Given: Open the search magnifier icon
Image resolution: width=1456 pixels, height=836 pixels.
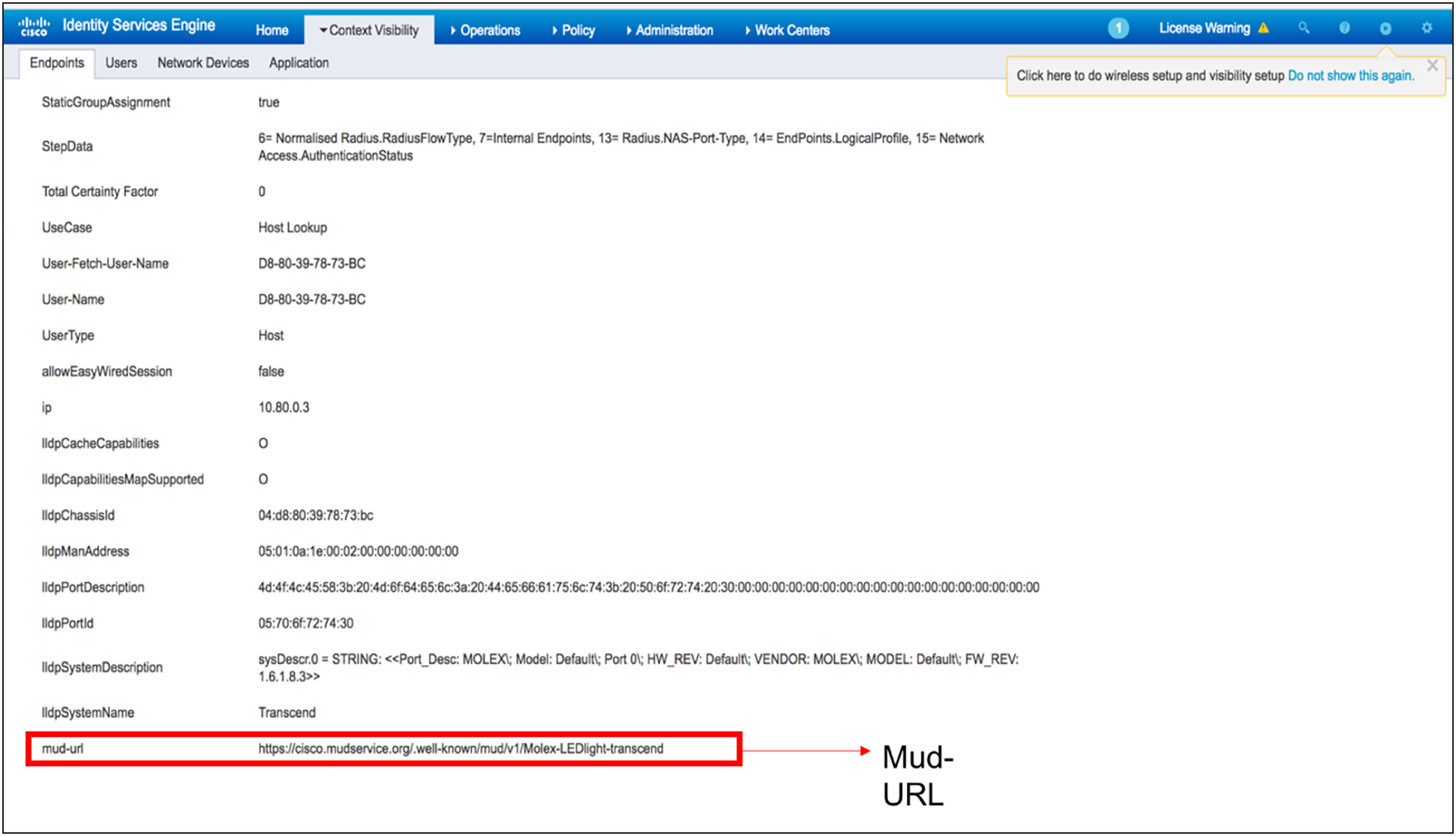Looking at the screenshot, I should coord(1304,28).
